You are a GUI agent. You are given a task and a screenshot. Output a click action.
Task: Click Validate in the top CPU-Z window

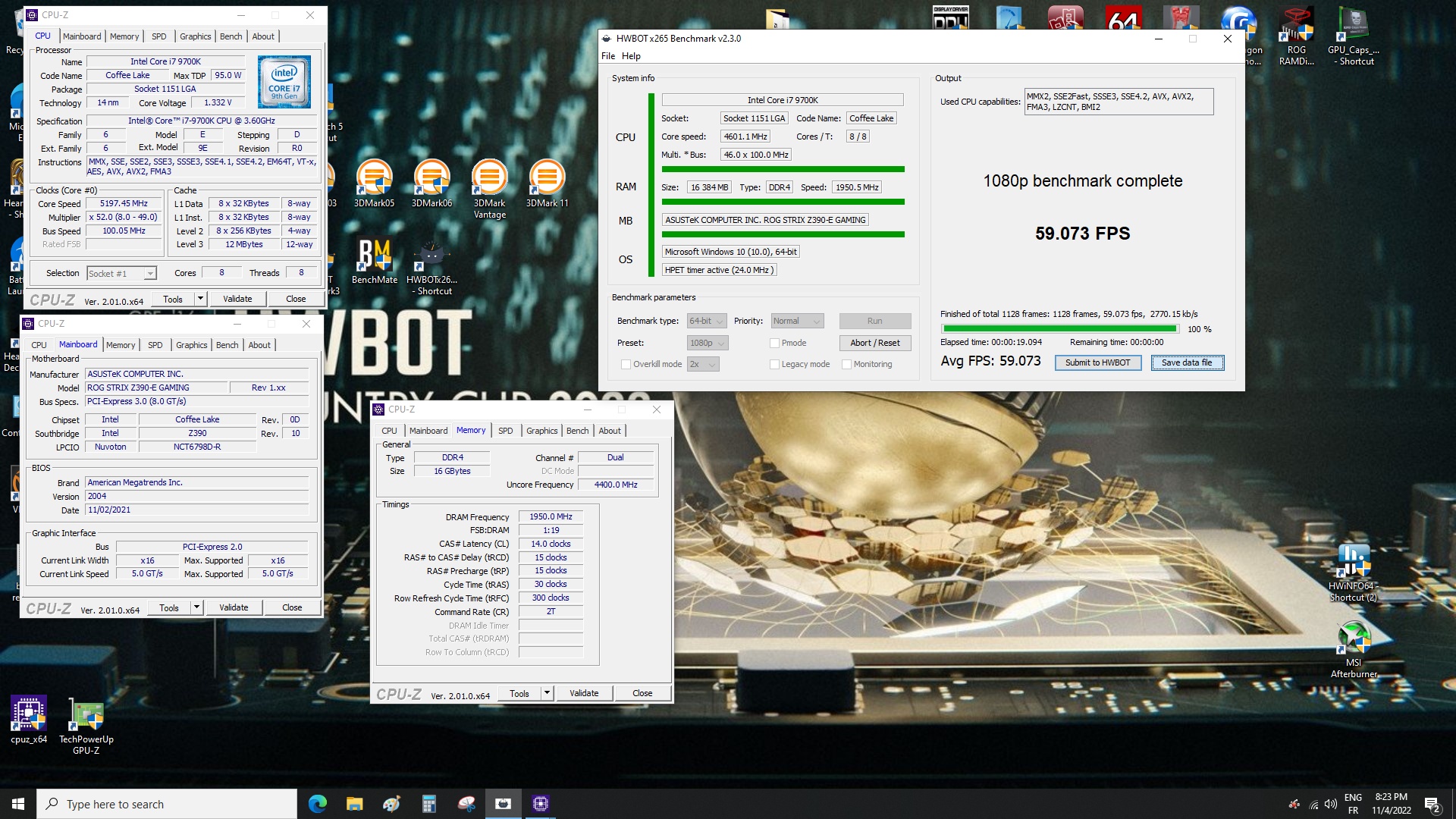click(237, 299)
